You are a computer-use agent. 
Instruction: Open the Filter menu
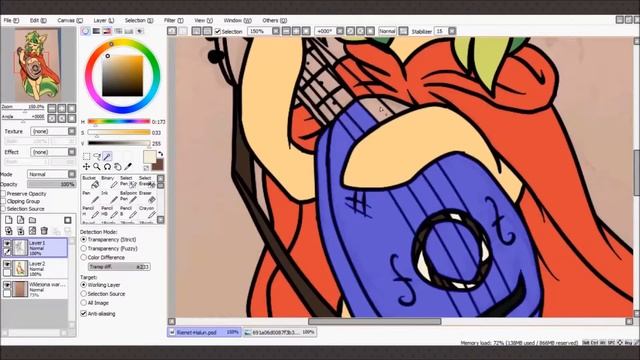point(173,20)
